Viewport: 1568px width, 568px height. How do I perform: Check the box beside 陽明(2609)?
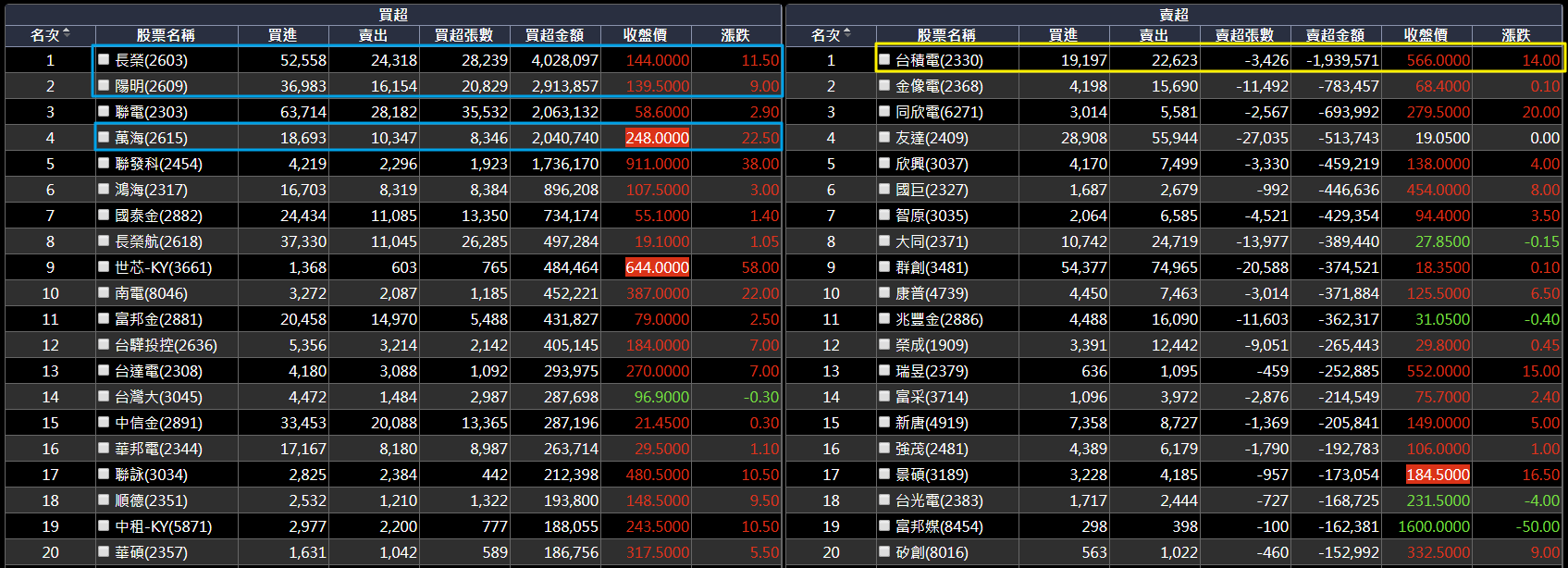(x=105, y=85)
